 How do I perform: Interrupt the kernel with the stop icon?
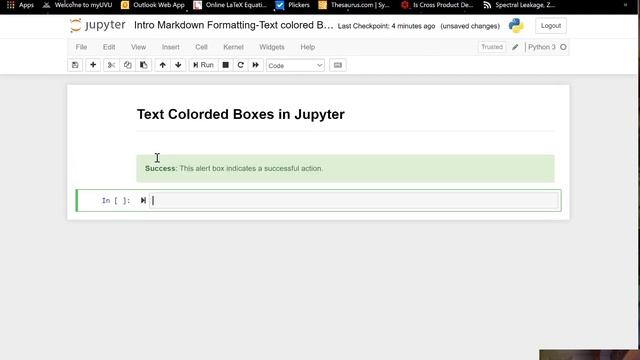(225, 65)
